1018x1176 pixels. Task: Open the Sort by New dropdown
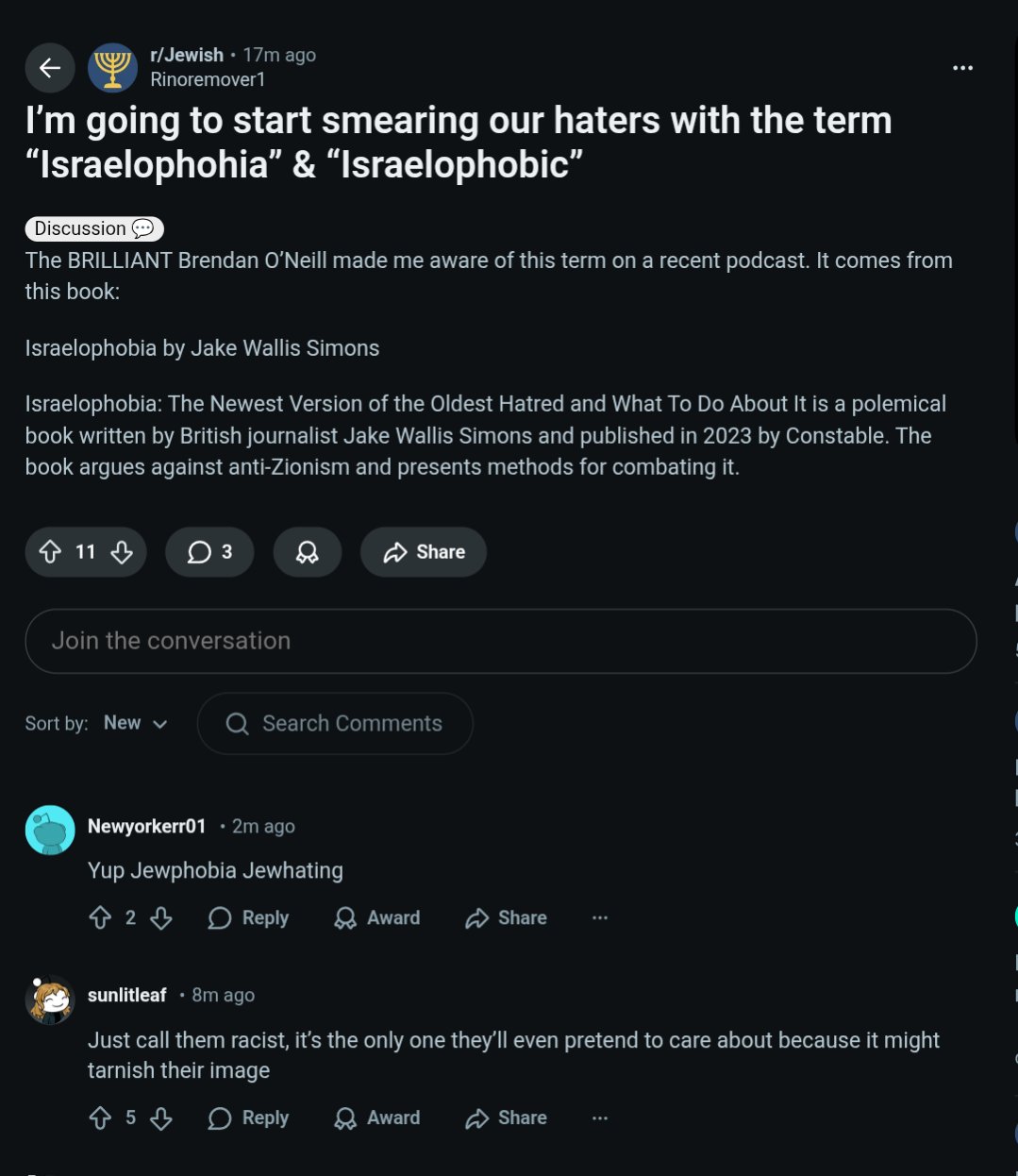coord(135,723)
